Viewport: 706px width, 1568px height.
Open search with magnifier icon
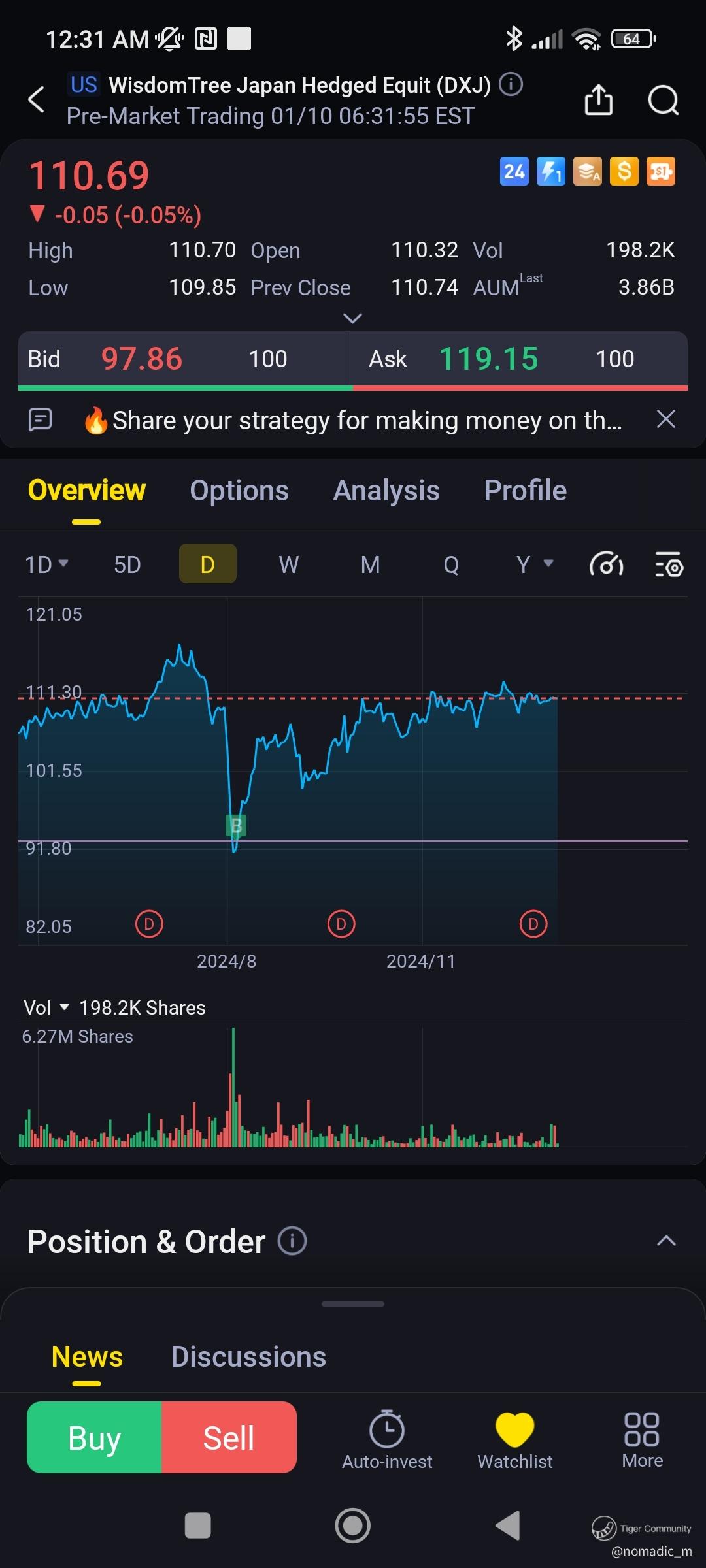pos(663,100)
